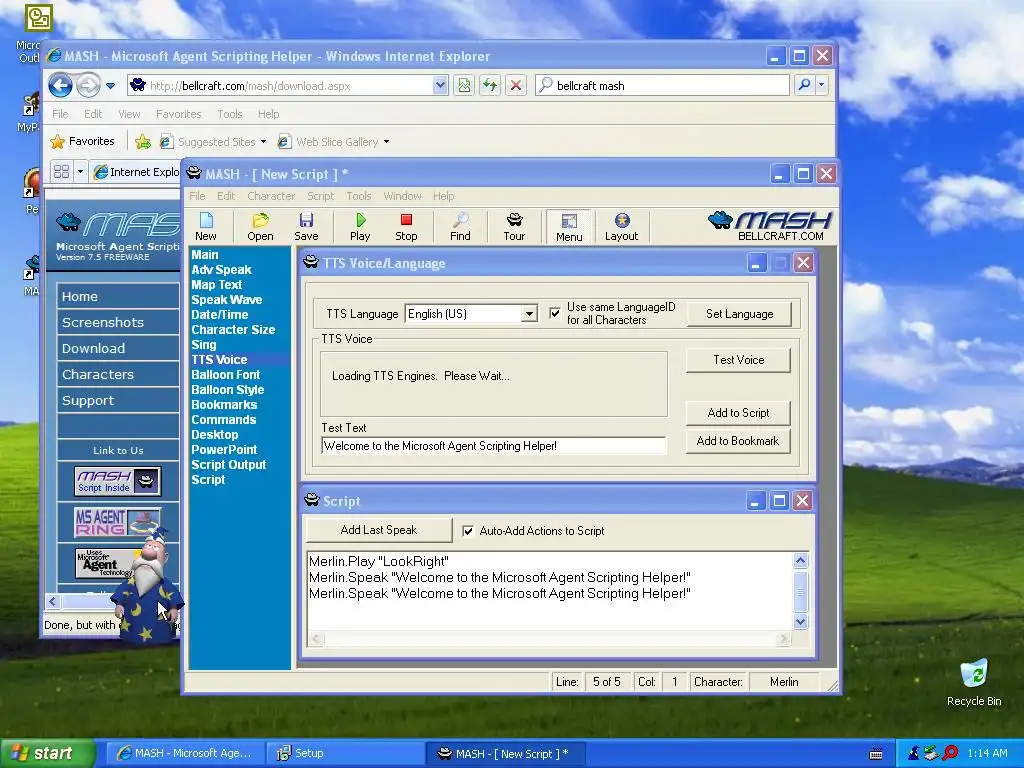Select Balloon Font in the MASH sidebar

point(225,375)
